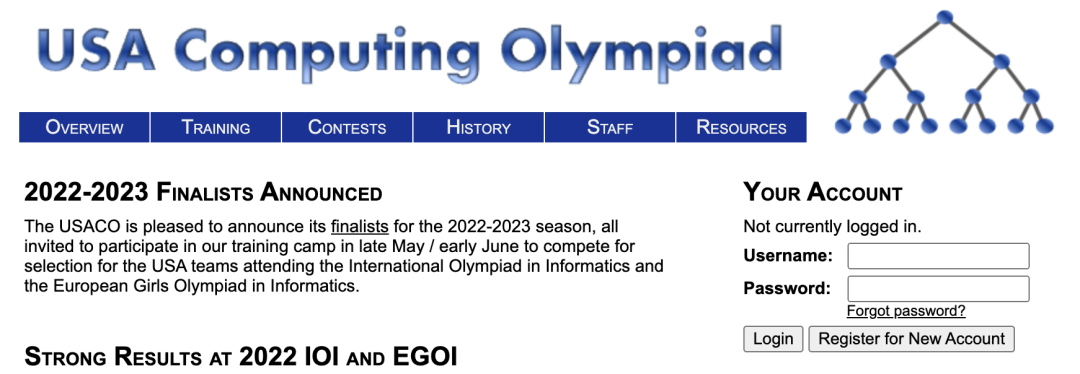The image size is (1080, 374).
Task: Click the Forgot password? link
Action: click(x=906, y=311)
